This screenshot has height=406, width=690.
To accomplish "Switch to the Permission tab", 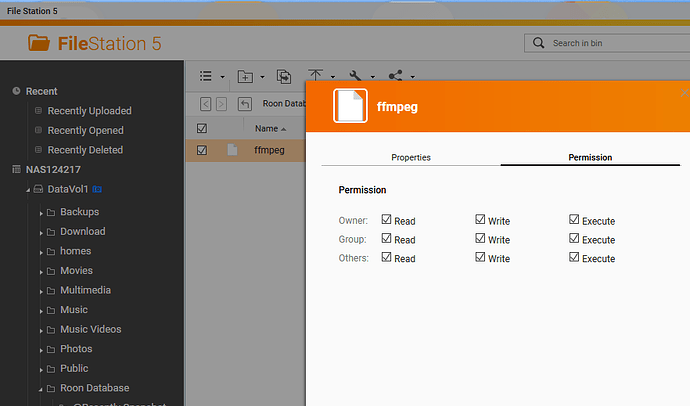I will [590, 157].
